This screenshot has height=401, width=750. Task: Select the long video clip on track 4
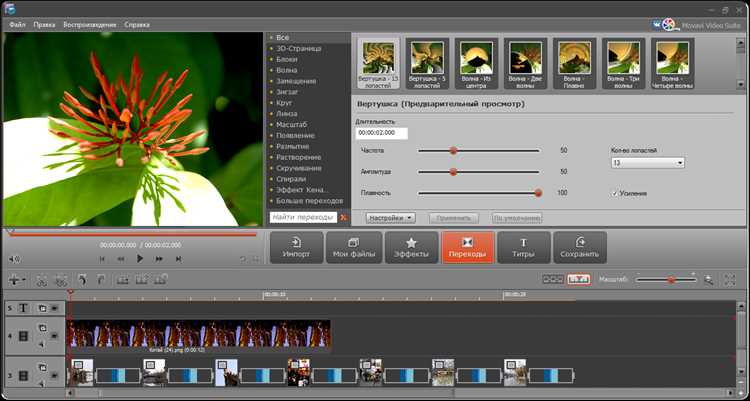(199, 334)
